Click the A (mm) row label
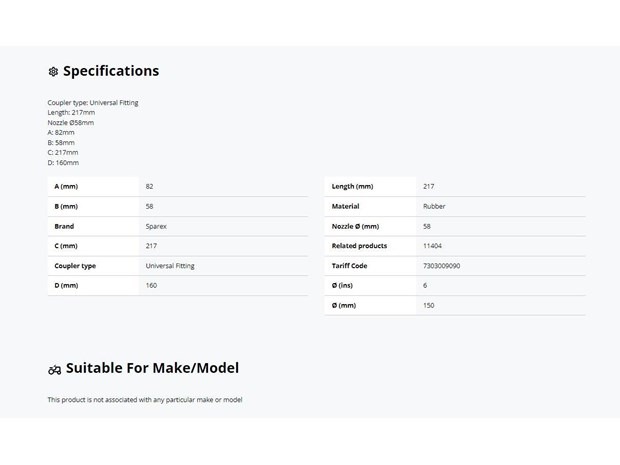The width and height of the screenshot is (620, 465). click(66, 187)
